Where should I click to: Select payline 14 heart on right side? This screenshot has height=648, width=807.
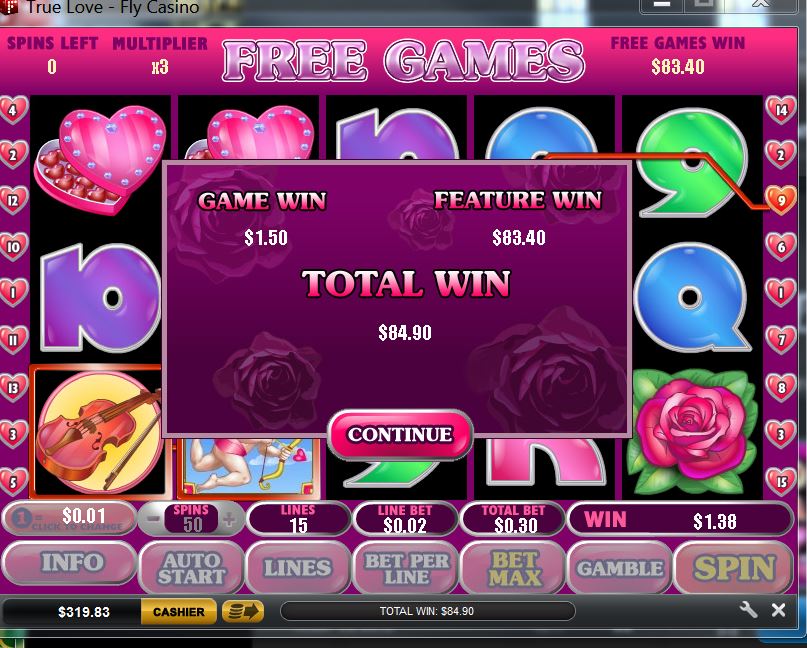(x=780, y=110)
